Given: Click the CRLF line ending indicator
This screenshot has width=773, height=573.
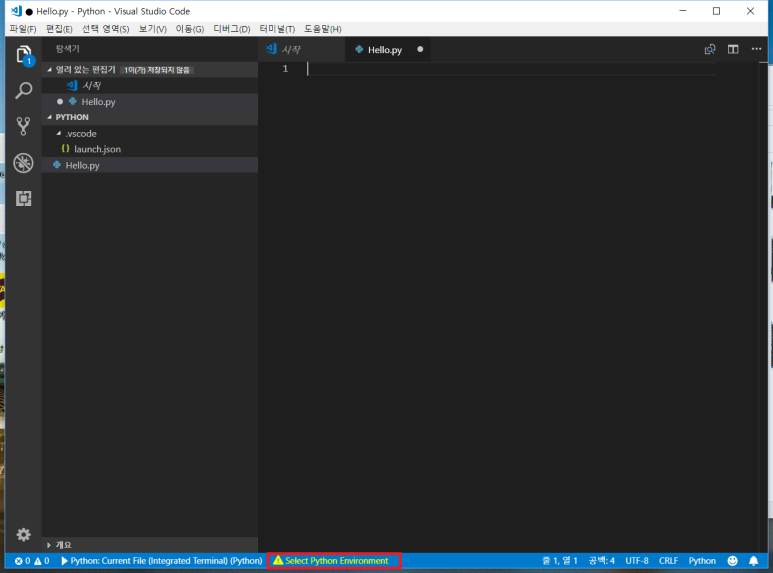Looking at the screenshot, I should (668, 561).
